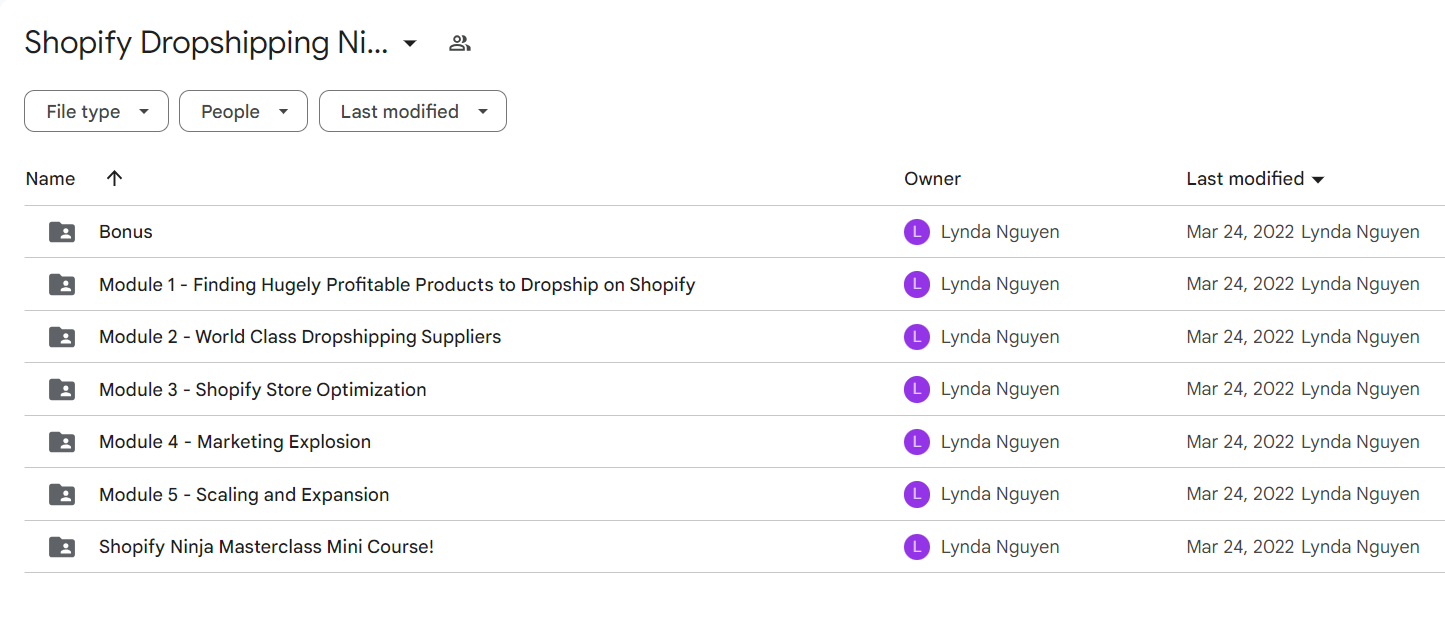1445x625 pixels.
Task: Click owner name Lynda Nguyen in Module 3 row
Action: click(1000, 390)
